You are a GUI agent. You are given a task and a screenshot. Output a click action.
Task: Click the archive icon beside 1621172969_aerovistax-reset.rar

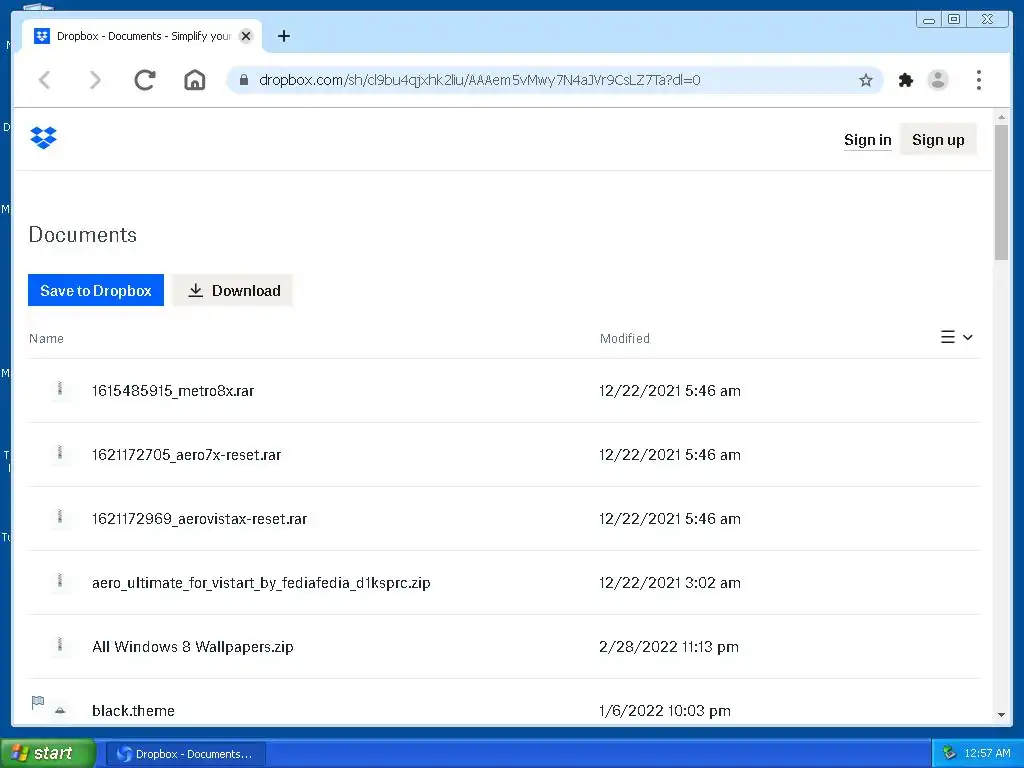tap(60, 517)
